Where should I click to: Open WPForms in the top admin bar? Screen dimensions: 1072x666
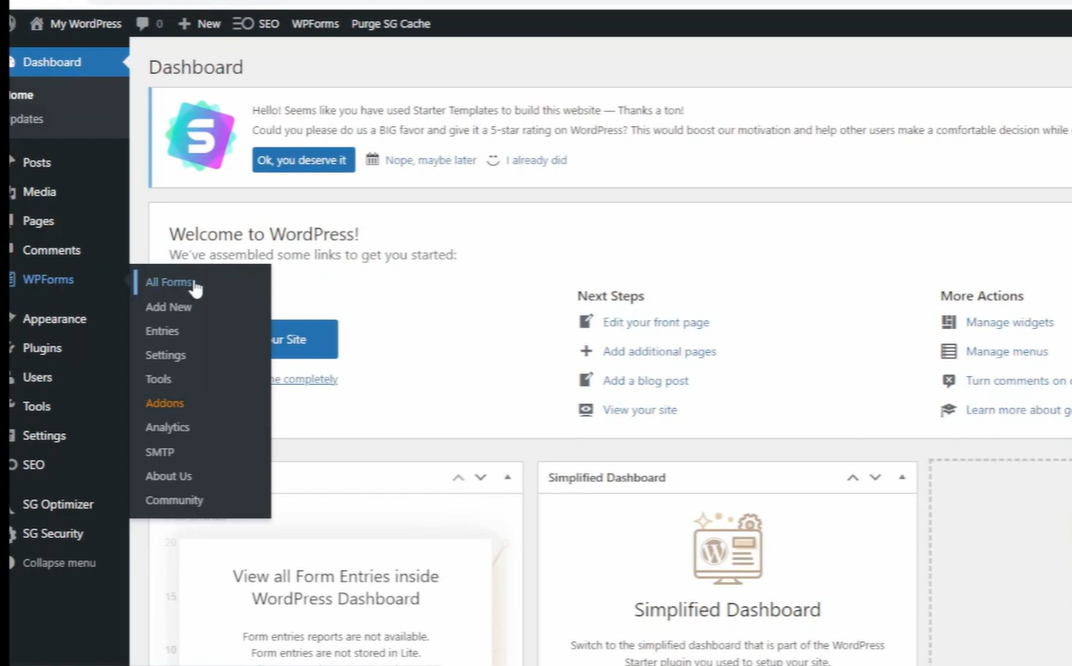tap(315, 24)
